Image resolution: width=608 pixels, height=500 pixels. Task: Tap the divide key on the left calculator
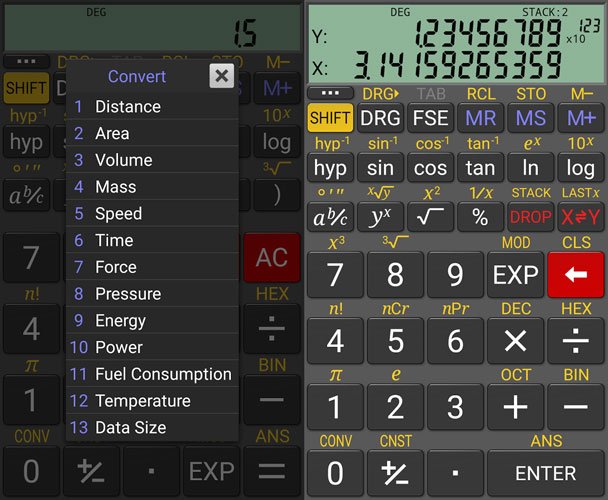point(272,328)
